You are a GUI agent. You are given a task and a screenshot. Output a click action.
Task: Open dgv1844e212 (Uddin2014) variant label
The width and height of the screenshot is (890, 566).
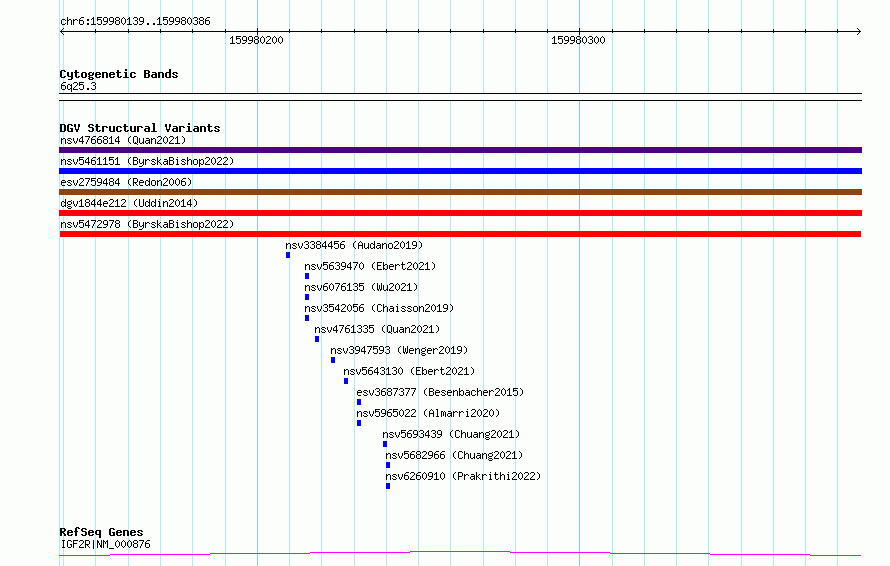(x=129, y=203)
